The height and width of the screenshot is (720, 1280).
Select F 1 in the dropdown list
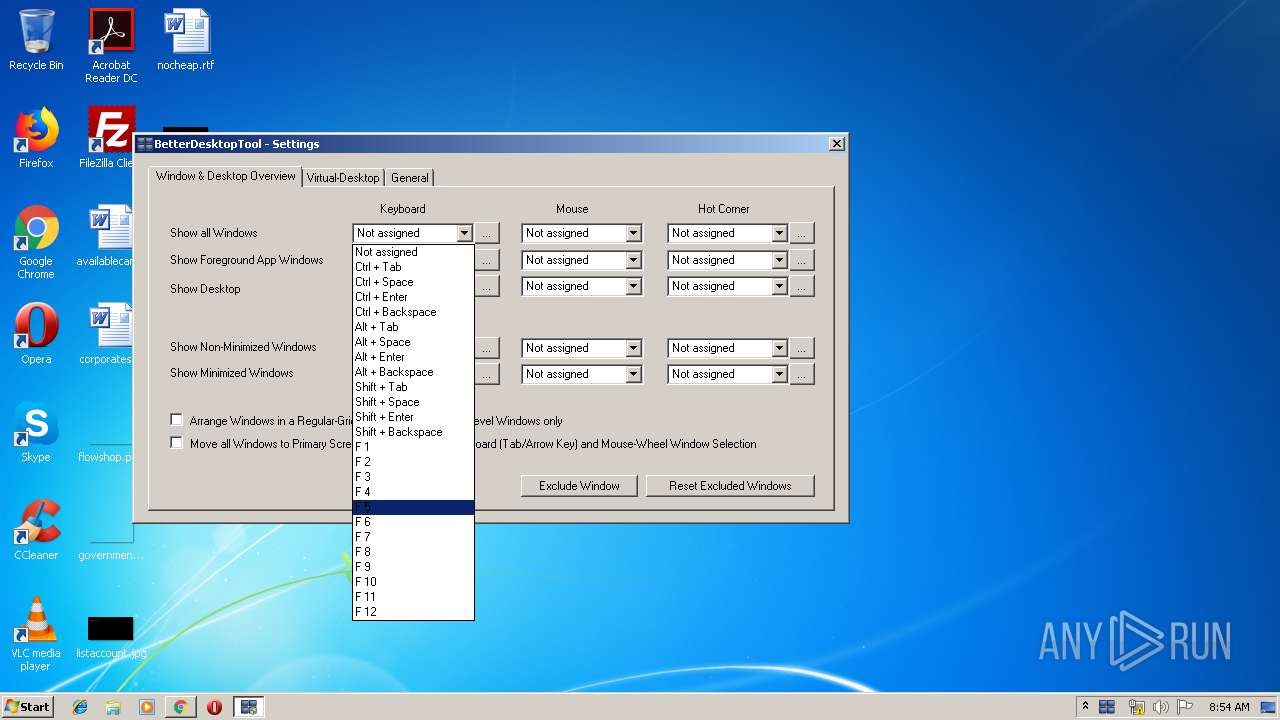click(413, 447)
